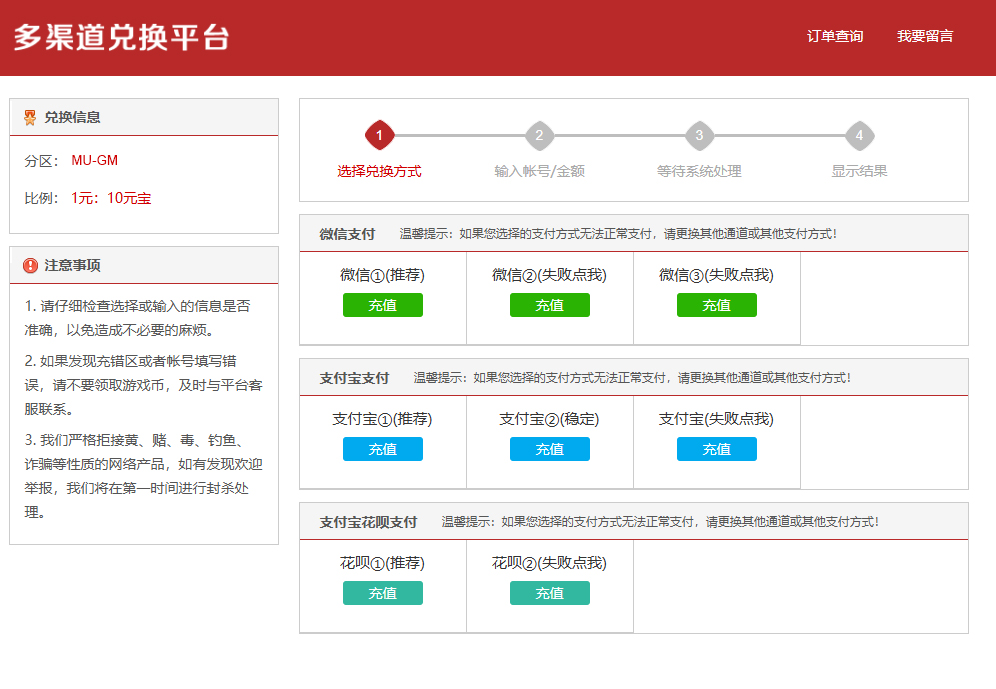
Task: Click the 微信支付 section heading
Action: point(347,234)
